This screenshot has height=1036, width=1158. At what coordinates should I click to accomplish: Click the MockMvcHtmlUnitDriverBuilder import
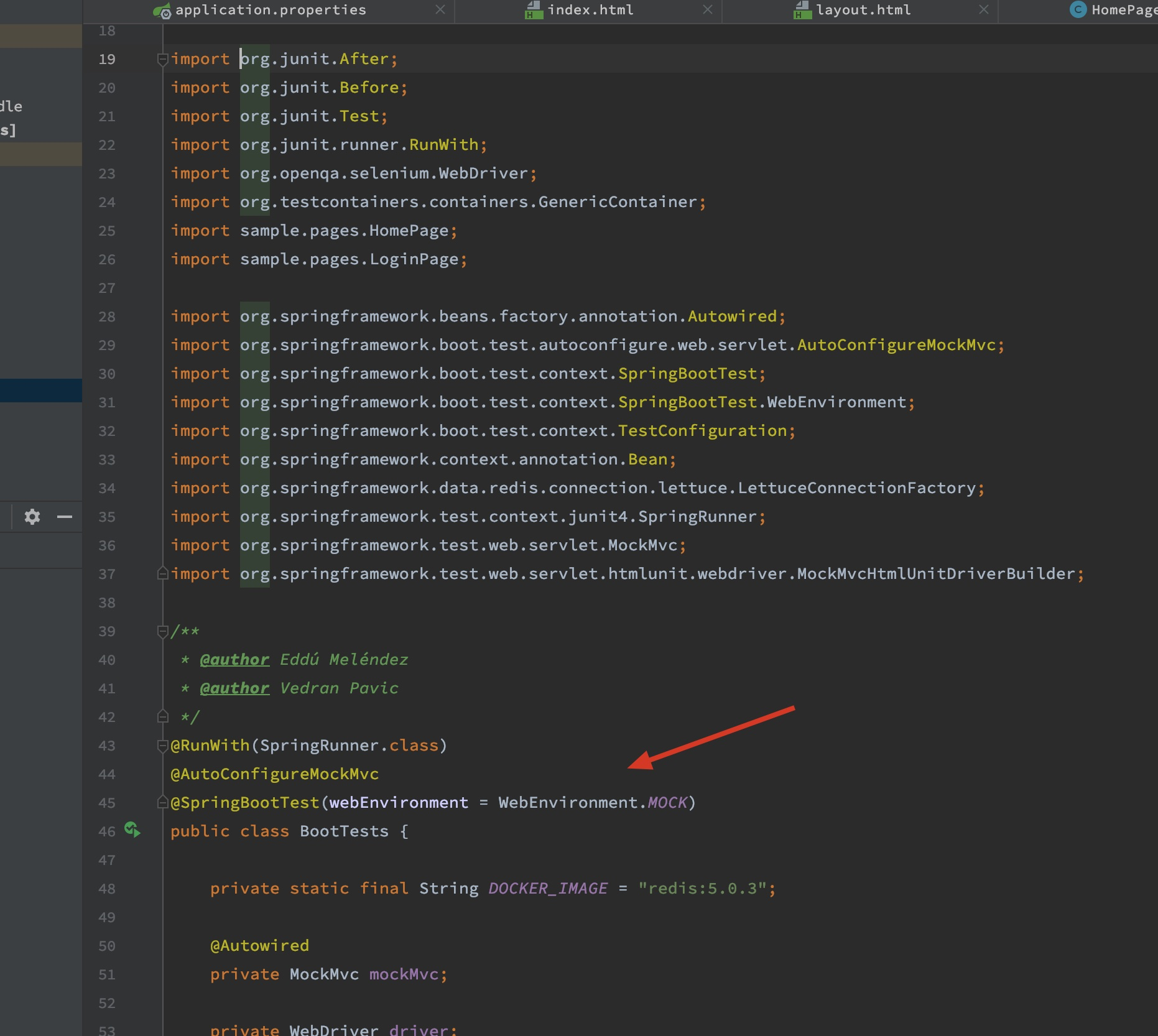[x=937, y=574]
